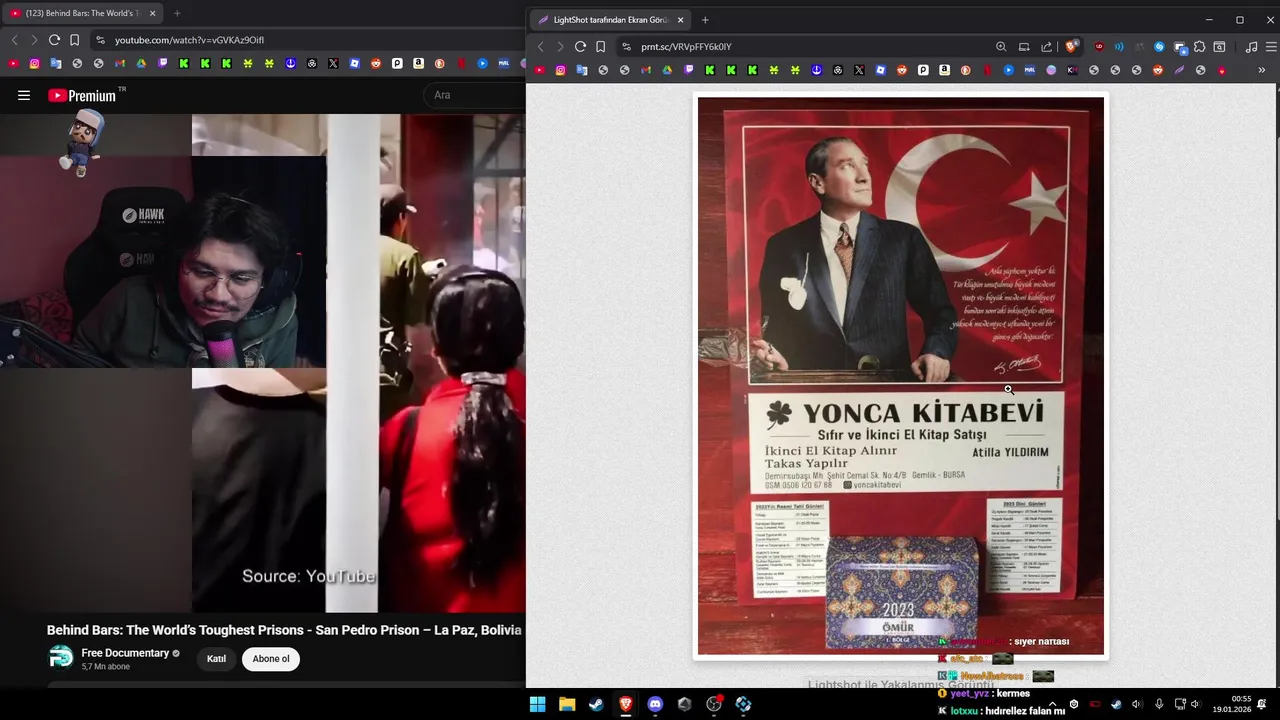Bookmark the prnt.sc page
The width and height of the screenshot is (1280, 720).
(x=600, y=46)
